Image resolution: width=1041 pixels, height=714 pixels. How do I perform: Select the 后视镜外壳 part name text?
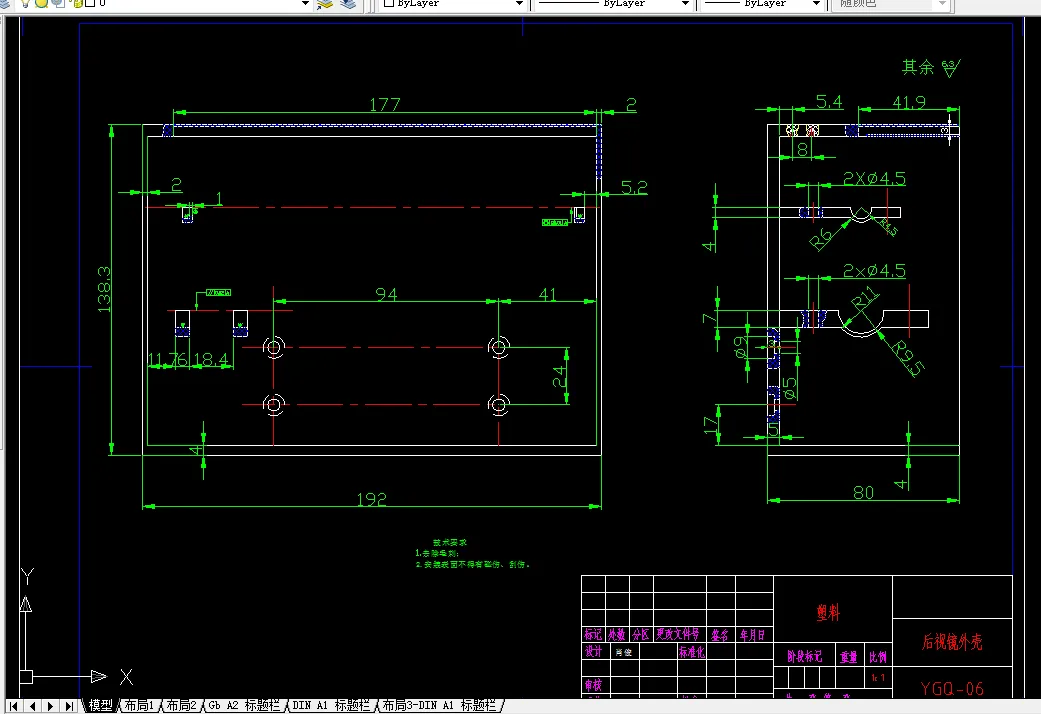coord(952,642)
